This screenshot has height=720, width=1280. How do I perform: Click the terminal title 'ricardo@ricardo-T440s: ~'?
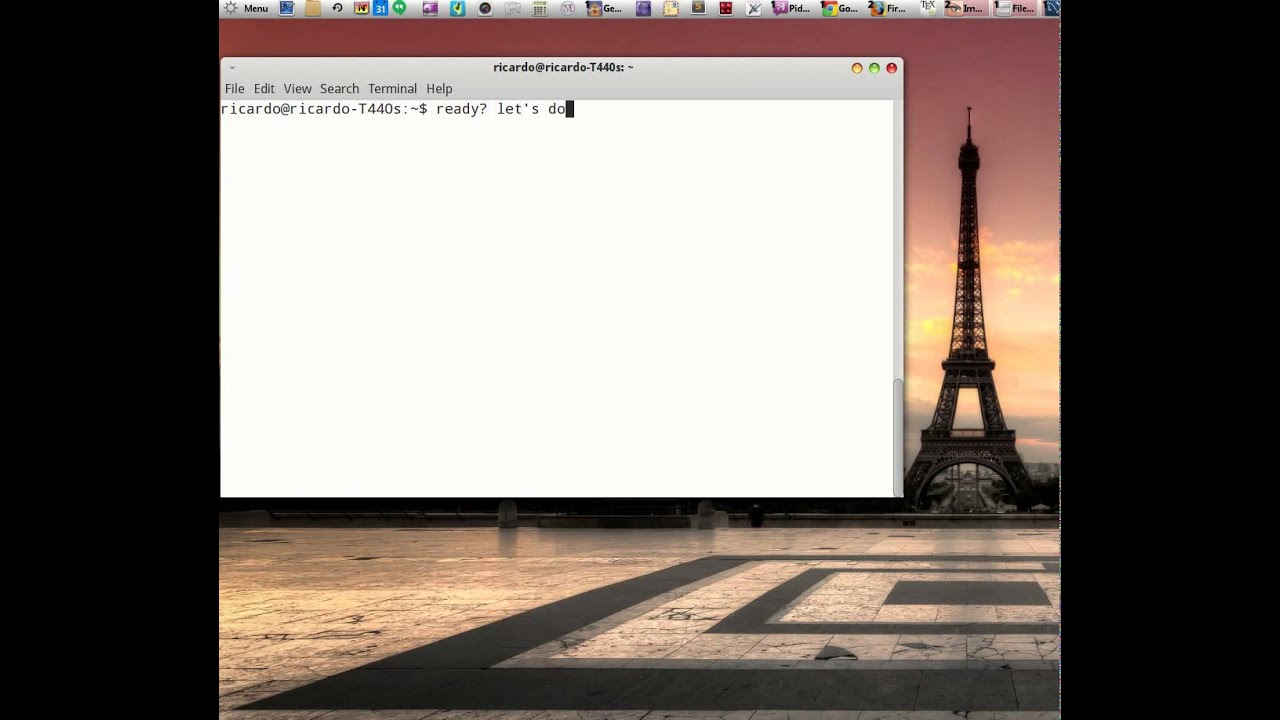[x=563, y=68]
